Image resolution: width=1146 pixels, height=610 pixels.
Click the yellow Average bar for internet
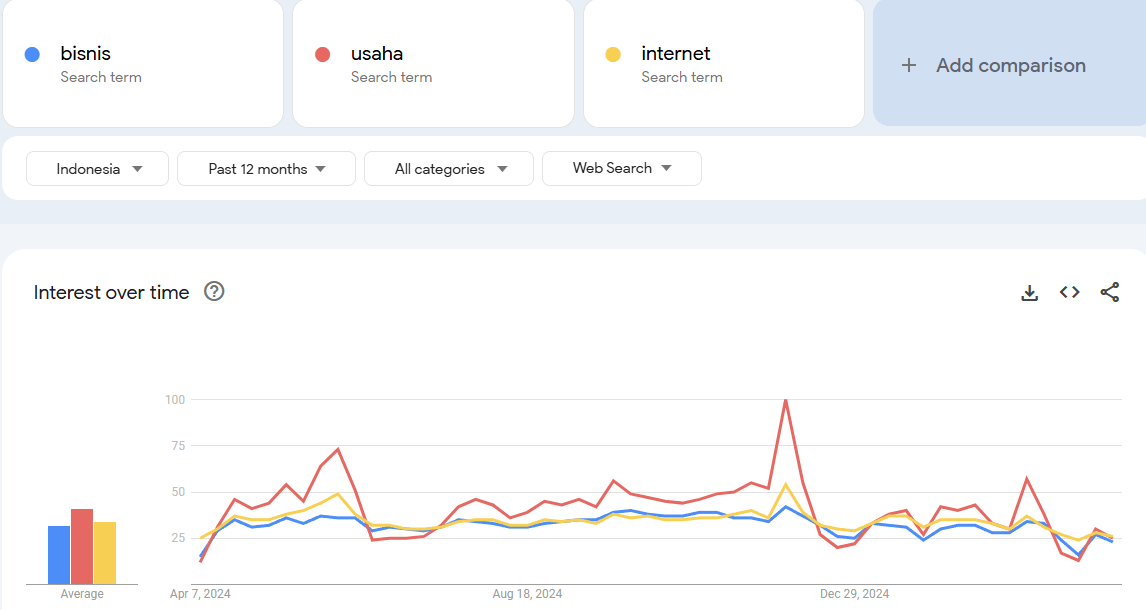tap(105, 553)
